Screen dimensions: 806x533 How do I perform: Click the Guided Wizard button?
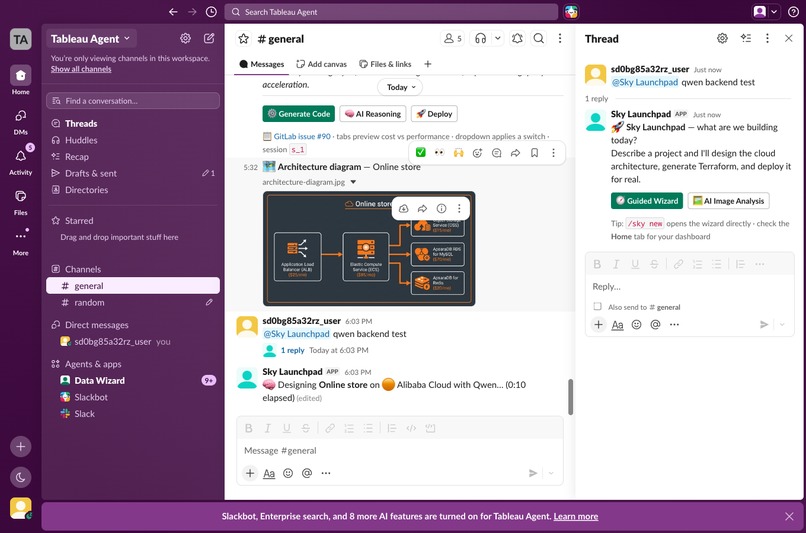tap(647, 201)
